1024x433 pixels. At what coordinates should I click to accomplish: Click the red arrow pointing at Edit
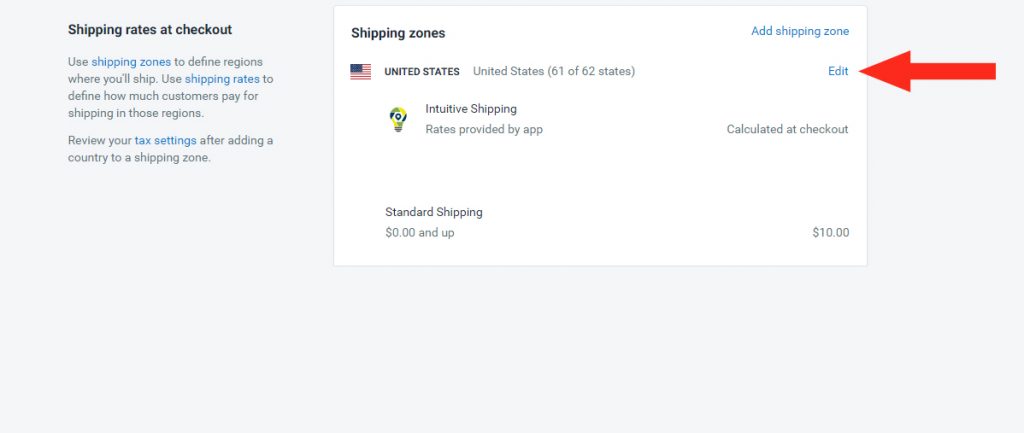pos(927,71)
